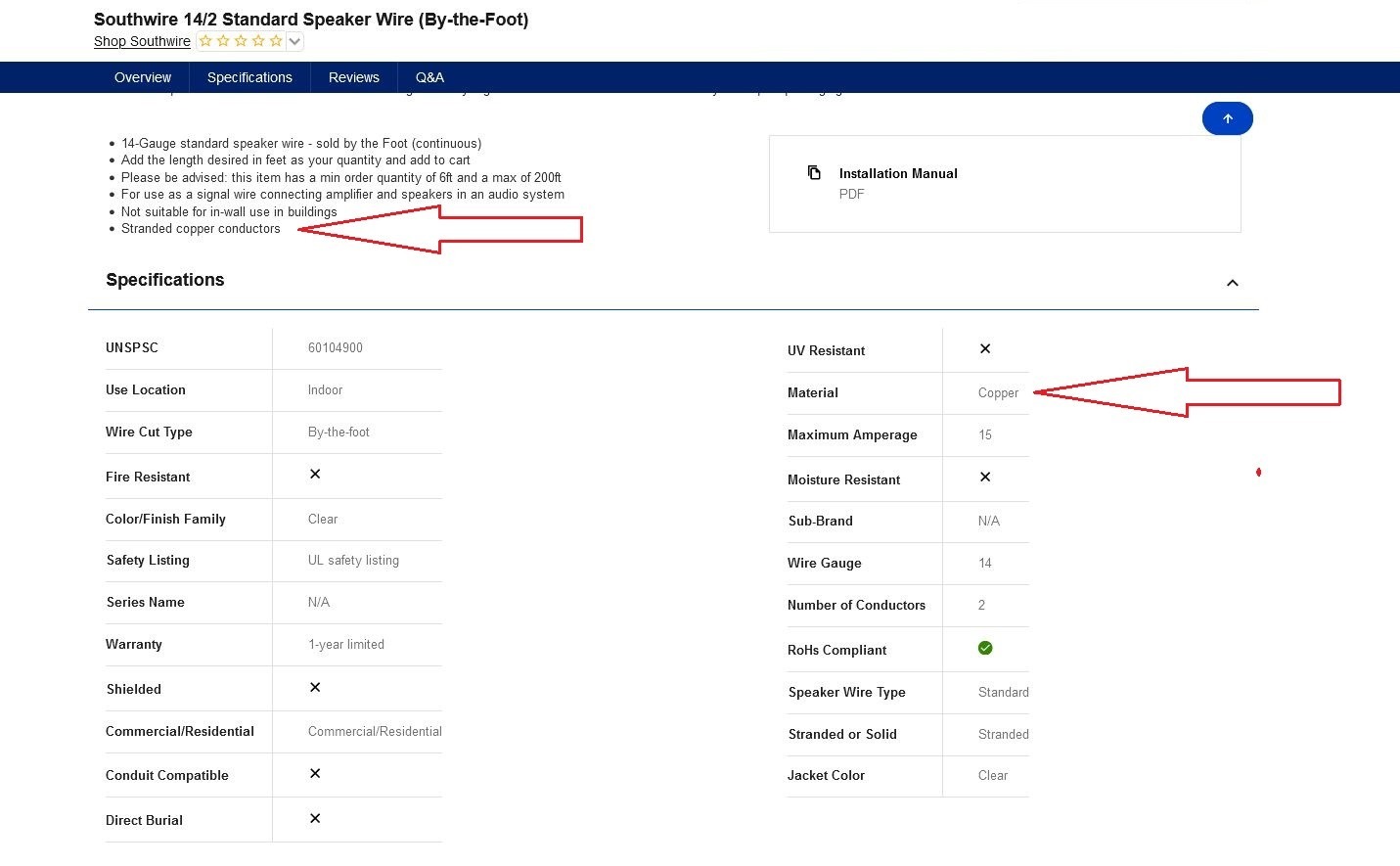Click the Direct Burial label
Screen dimensions: 1400x866
[144, 820]
